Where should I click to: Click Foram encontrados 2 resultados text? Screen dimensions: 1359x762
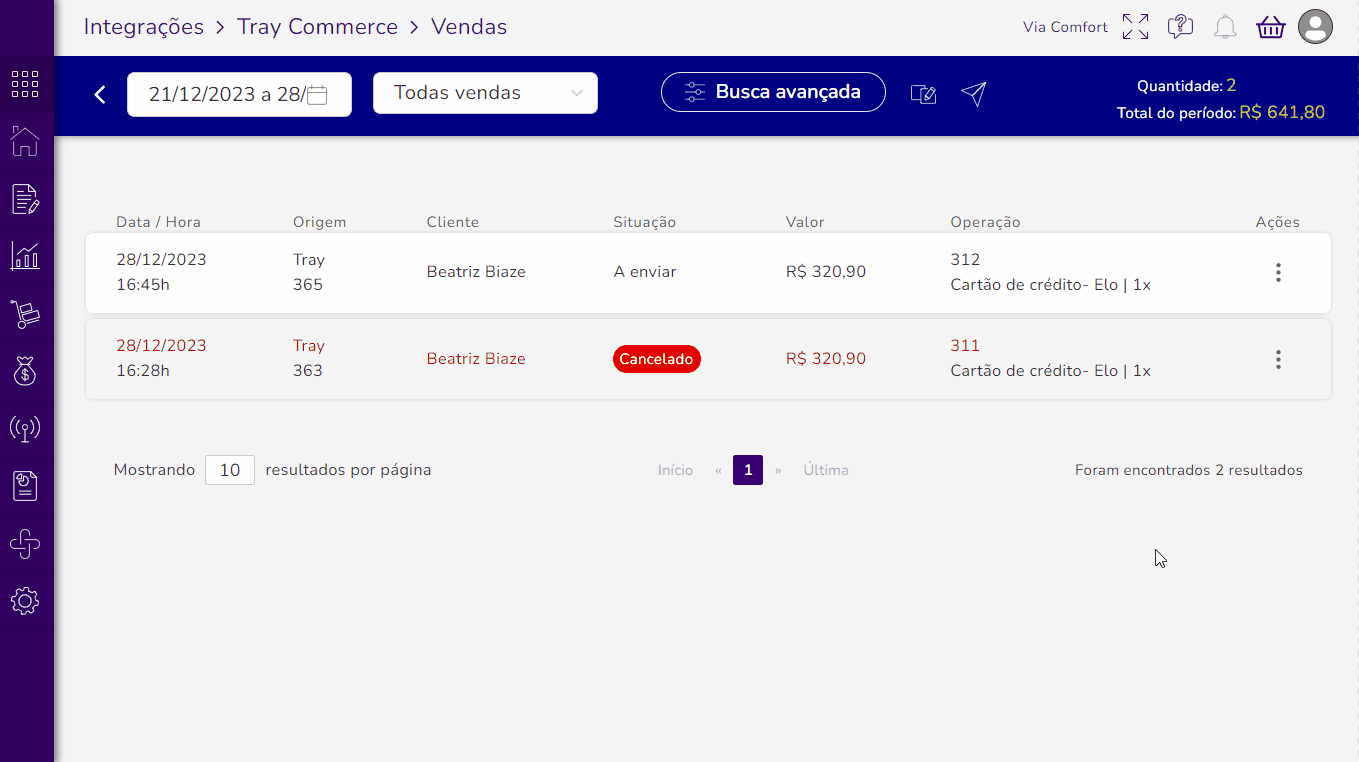tap(1189, 470)
